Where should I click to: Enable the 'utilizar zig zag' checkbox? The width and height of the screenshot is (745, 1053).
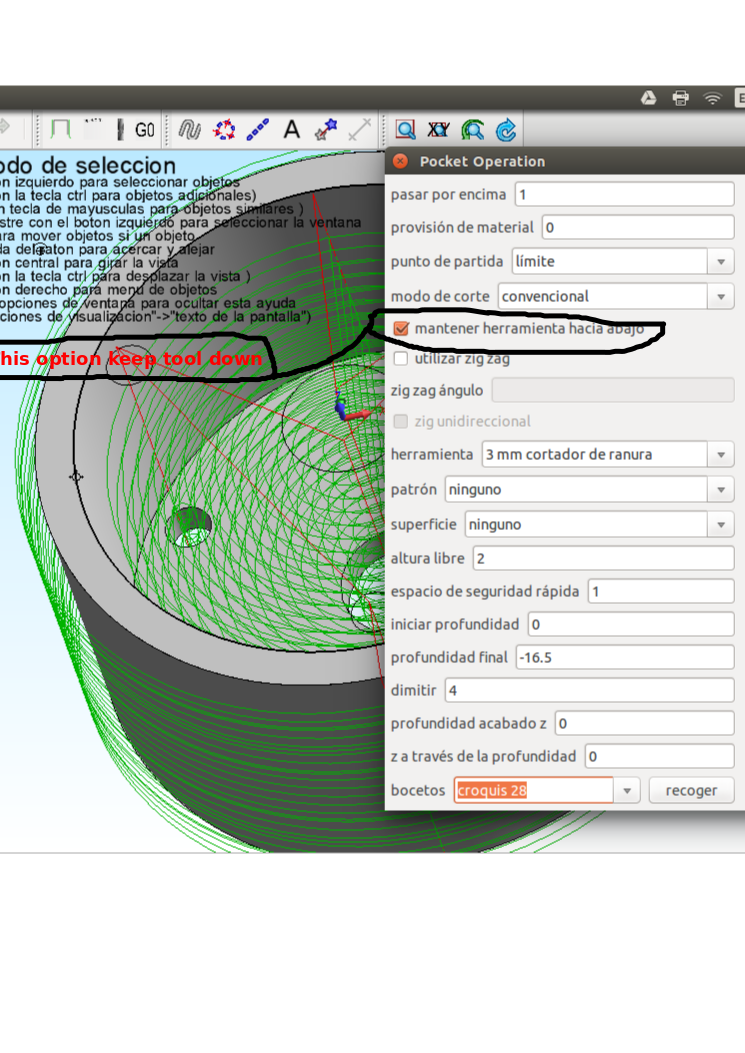pyautogui.click(x=402, y=358)
